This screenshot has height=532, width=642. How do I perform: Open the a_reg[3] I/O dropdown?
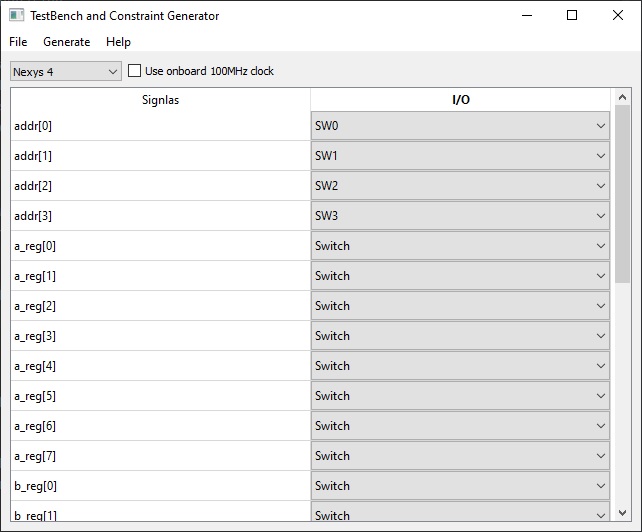[460, 336]
